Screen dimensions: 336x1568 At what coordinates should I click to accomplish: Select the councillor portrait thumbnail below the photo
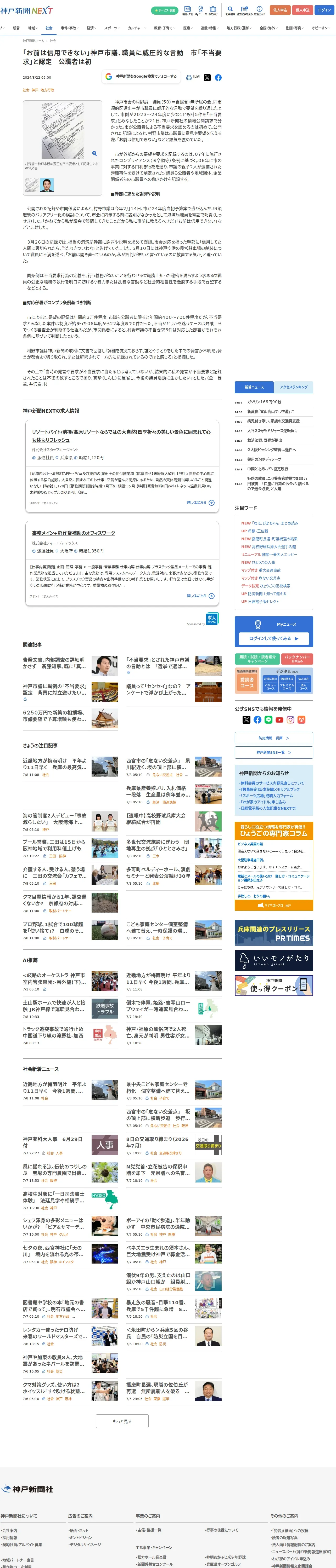pyautogui.click(x=47, y=185)
